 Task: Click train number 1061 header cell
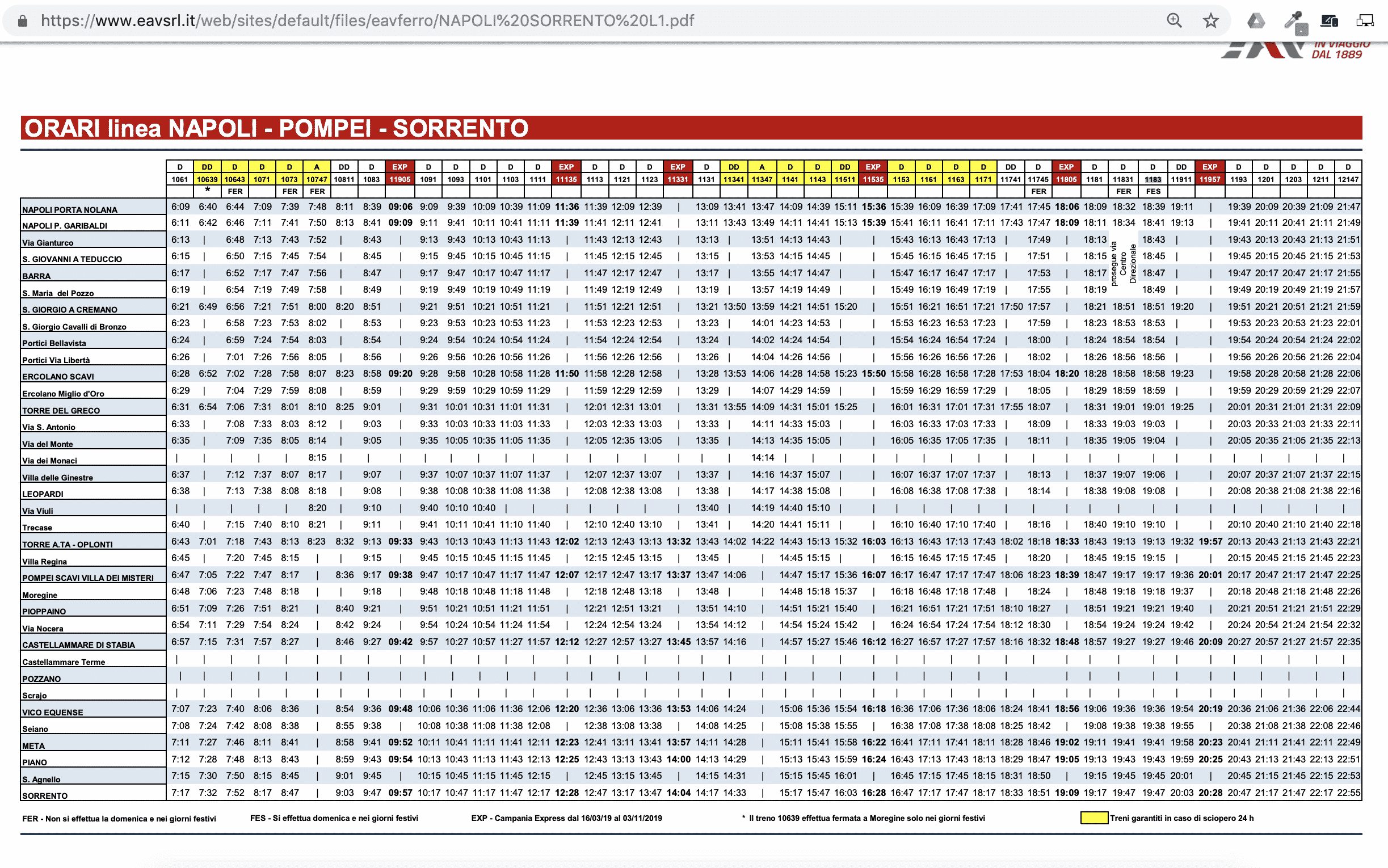point(180,179)
